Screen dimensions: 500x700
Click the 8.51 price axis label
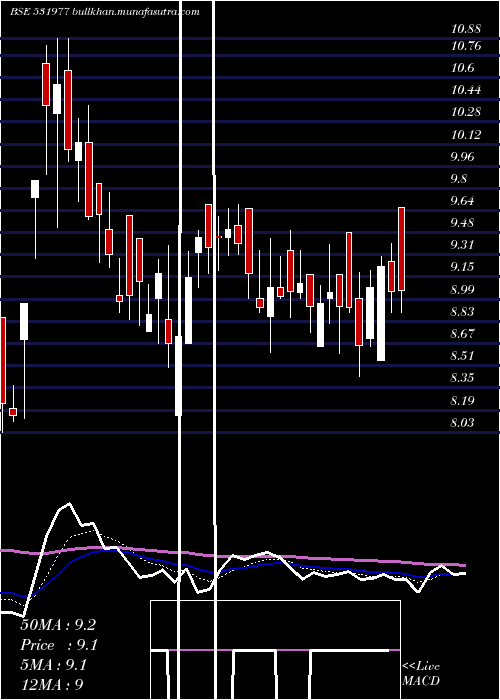pyautogui.click(x=462, y=356)
